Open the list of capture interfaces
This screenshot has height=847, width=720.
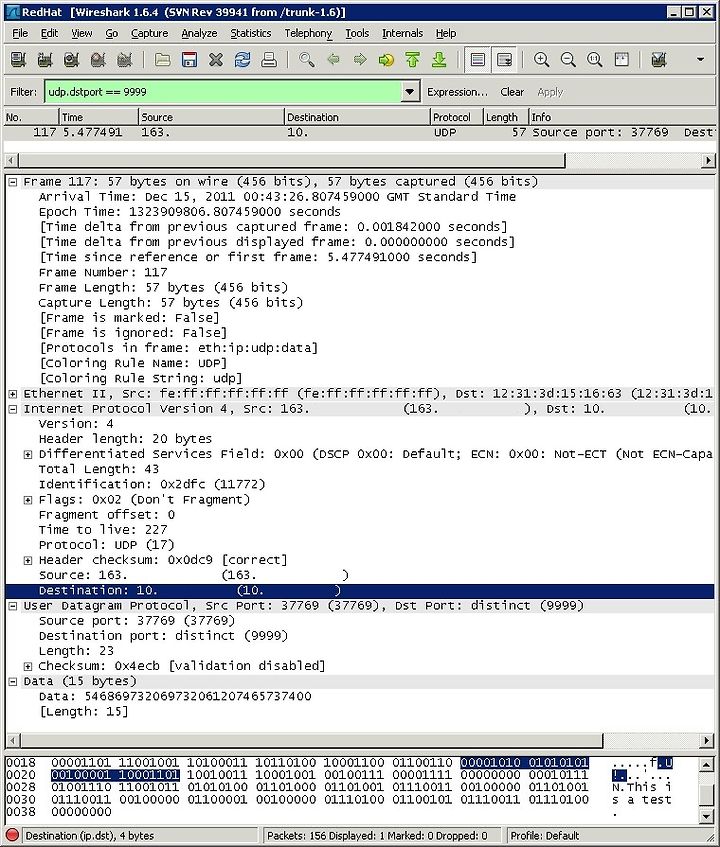[18, 59]
